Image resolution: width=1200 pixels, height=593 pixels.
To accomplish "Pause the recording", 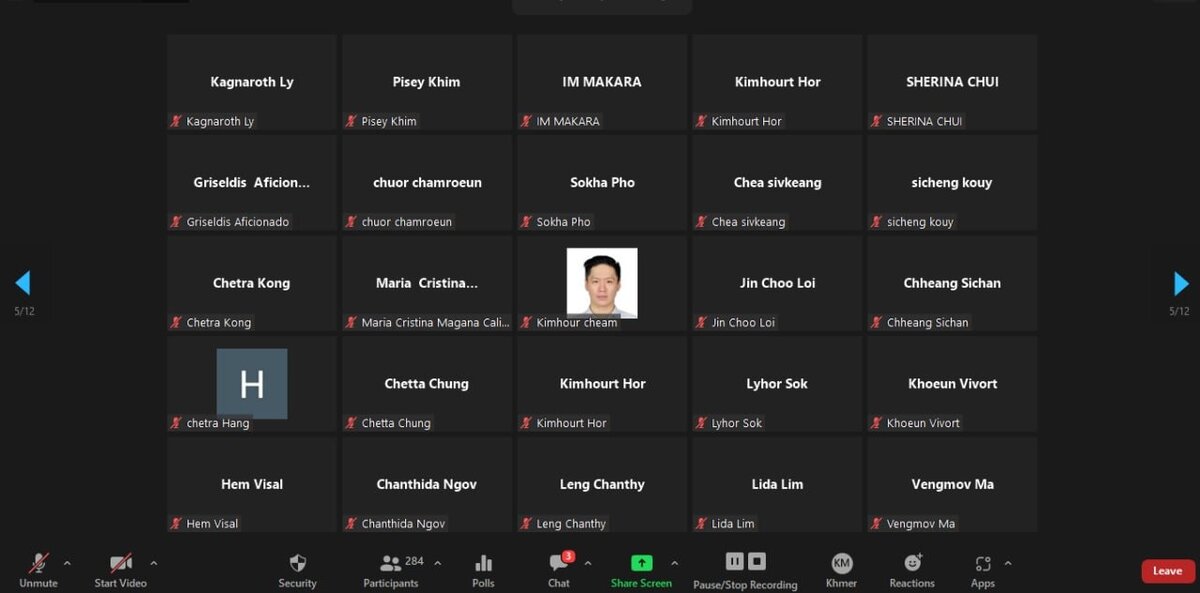I will click(734, 562).
